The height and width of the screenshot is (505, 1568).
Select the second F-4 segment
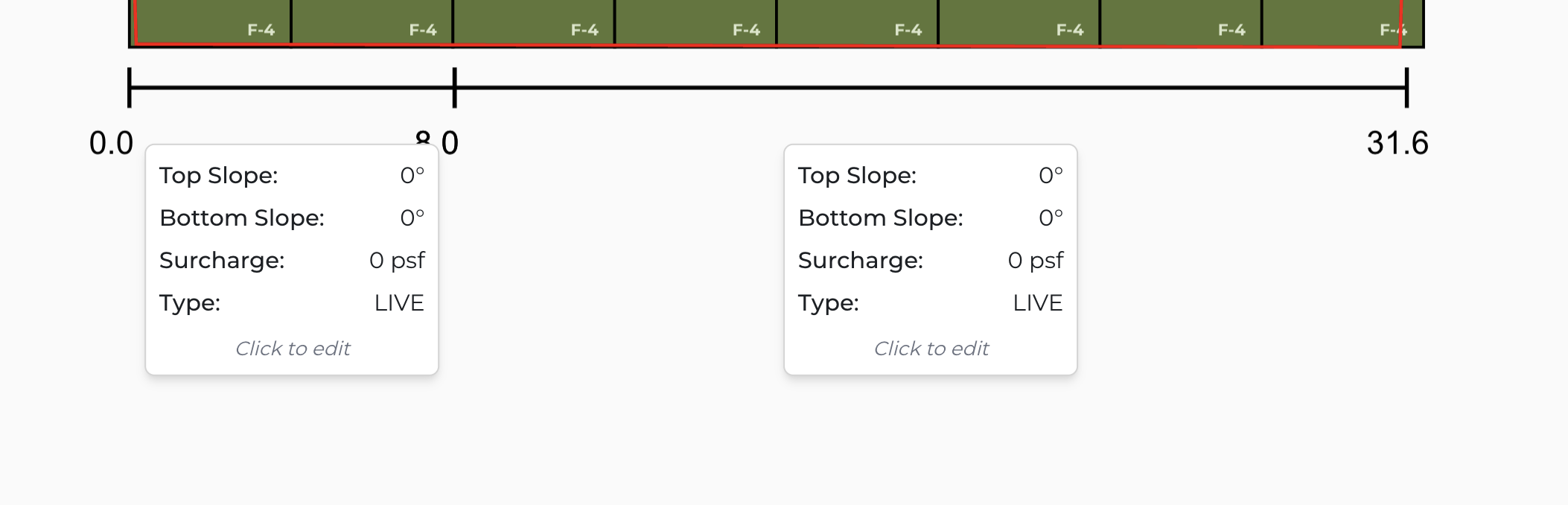[x=372, y=22]
